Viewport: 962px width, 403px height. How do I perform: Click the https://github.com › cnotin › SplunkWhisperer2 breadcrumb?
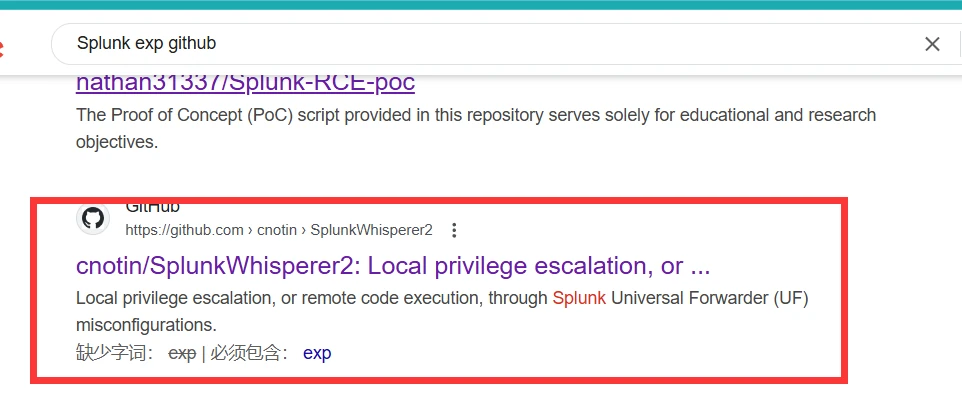[x=279, y=231]
